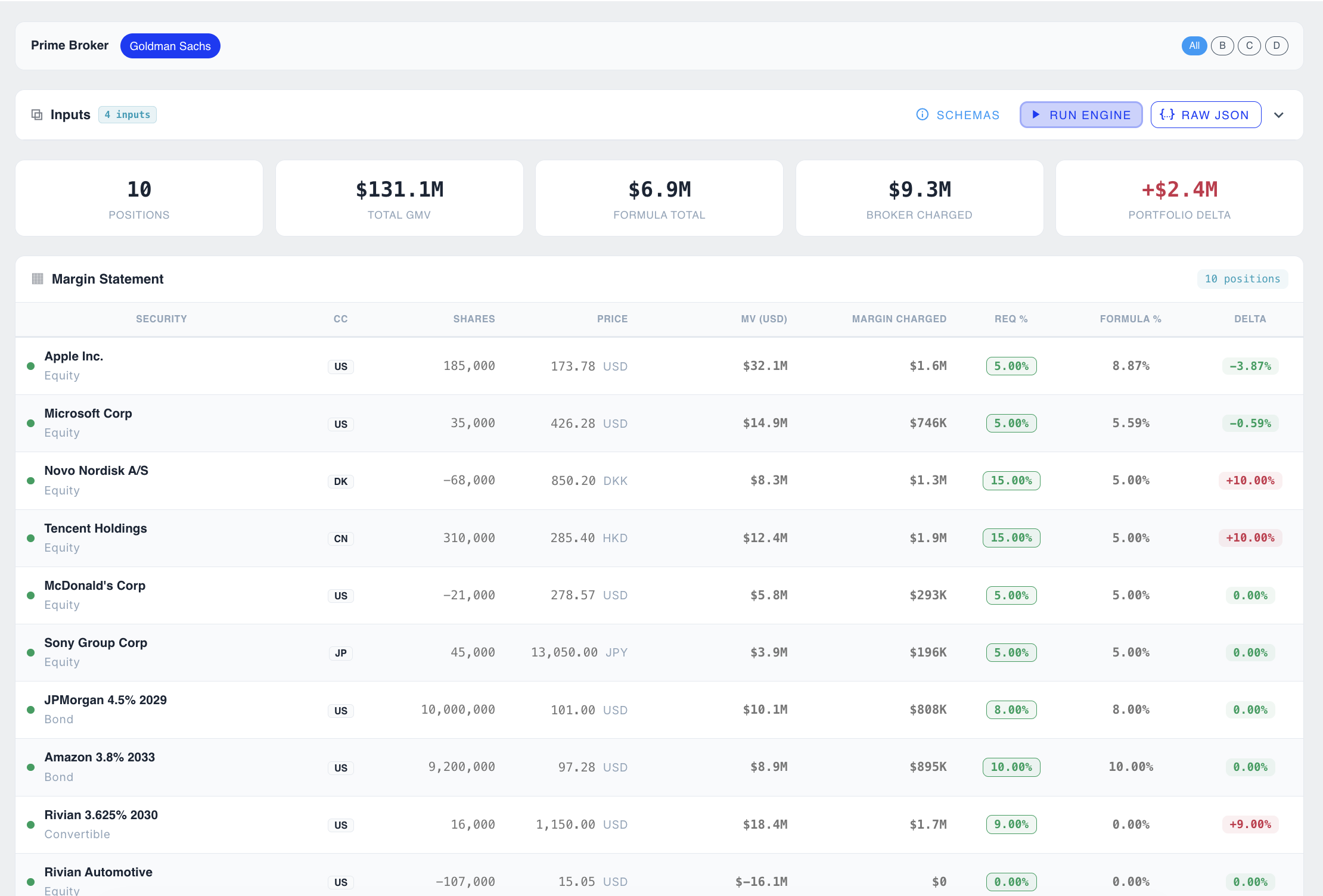The width and height of the screenshot is (1323, 896).
Task: Collapse the Inputs panel via the chevron
Action: [1279, 114]
